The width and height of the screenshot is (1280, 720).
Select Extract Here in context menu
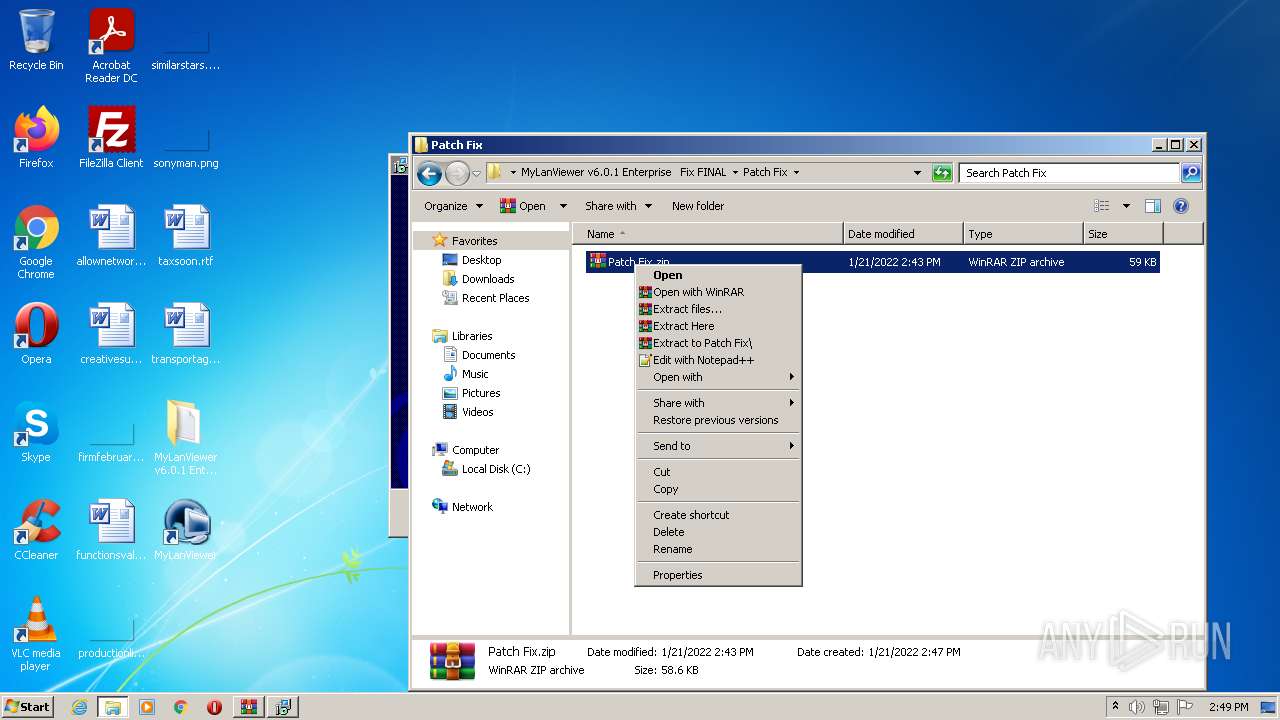[x=718, y=326]
